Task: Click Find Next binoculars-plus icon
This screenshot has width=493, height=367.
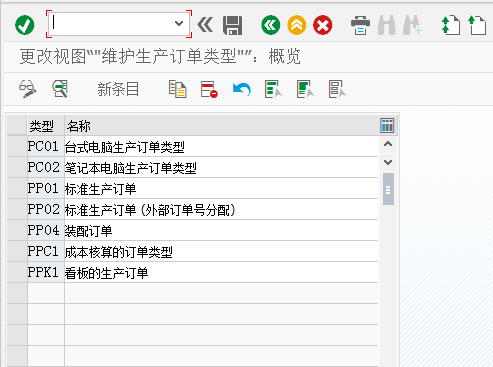Action: (x=412, y=25)
